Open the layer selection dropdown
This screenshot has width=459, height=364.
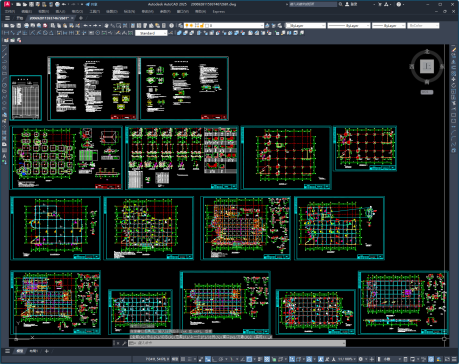click(224, 25)
